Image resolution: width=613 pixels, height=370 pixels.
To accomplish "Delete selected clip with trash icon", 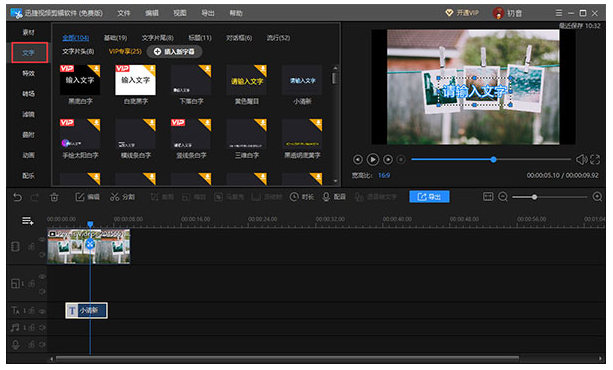I will click(x=54, y=197).
